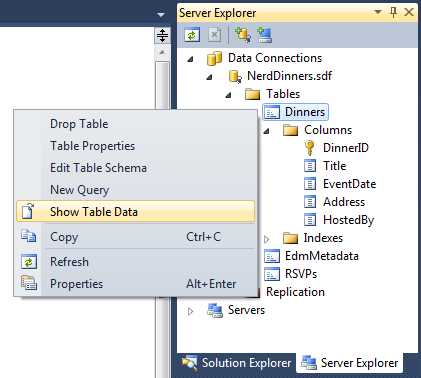Collapse the Data Connections node
The image size is (421, 378).
190,59
